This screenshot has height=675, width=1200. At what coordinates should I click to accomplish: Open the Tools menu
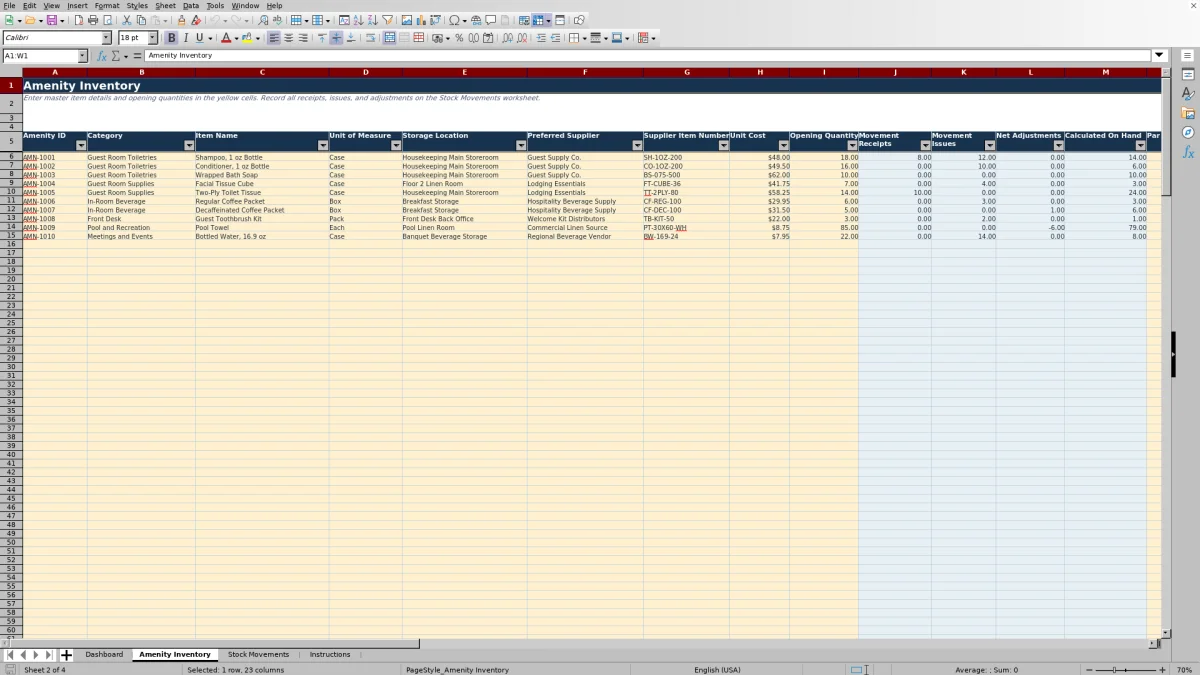click(x=215, y=6)
